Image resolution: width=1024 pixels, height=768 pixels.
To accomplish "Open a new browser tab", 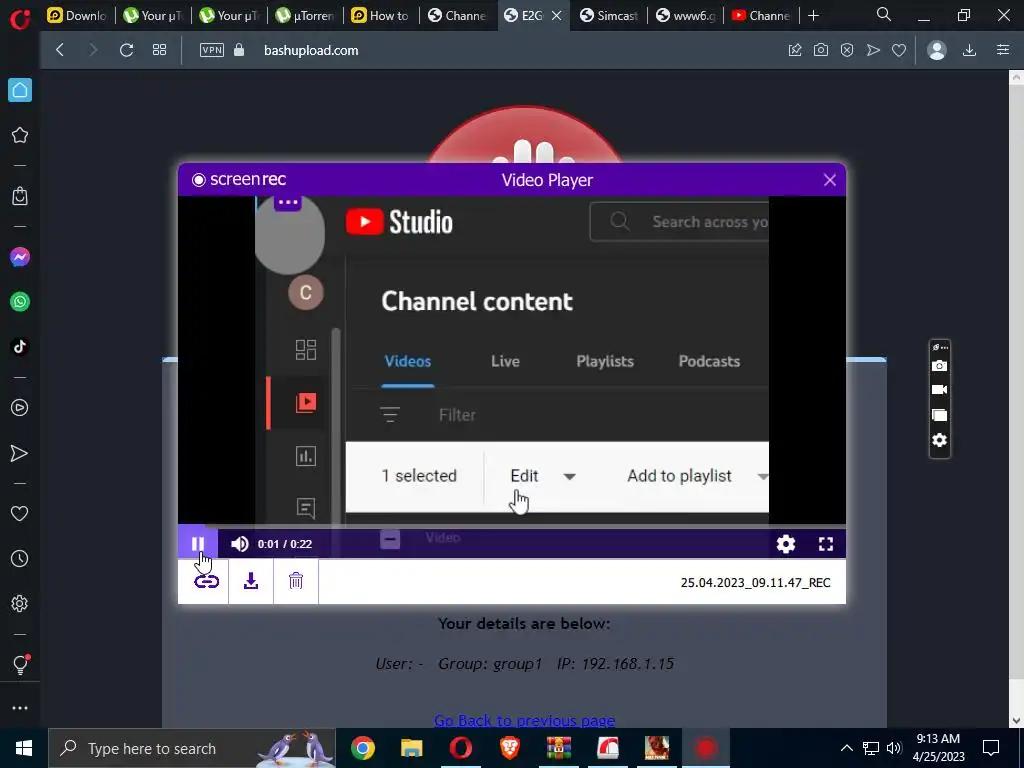I will click(813, 16).
